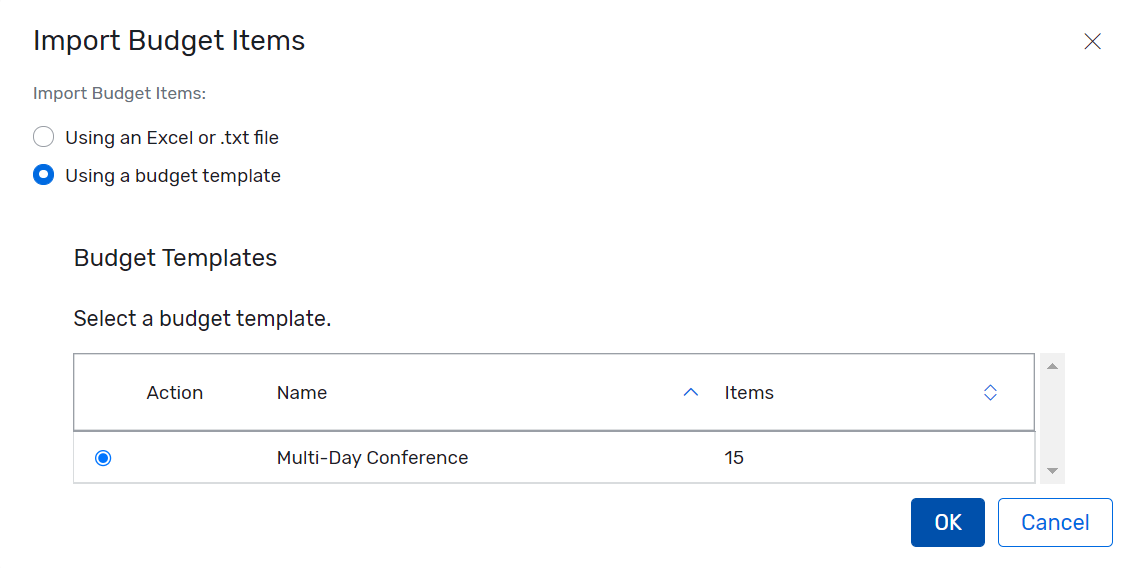Click the Items column header text
The width and height of the screenshot is (1136, 568).
point(749,393)
